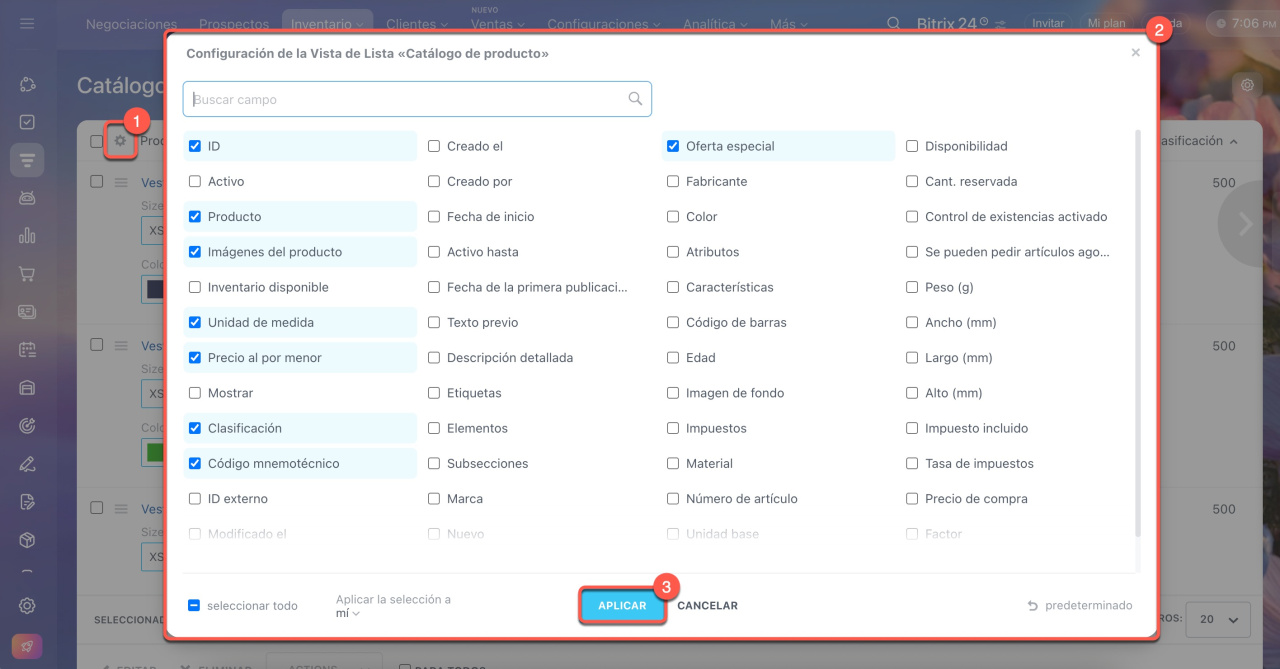
Task: Enable the Activo field checkbox
Action: point(195,182)
